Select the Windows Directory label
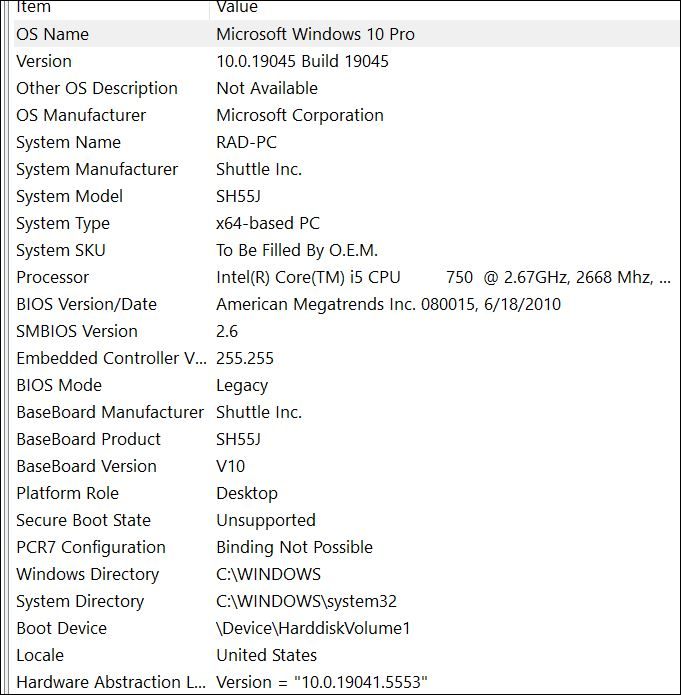 88,574
